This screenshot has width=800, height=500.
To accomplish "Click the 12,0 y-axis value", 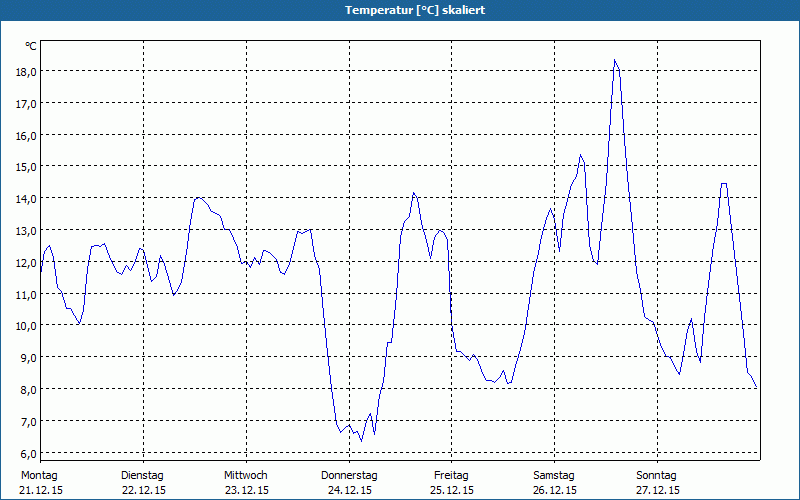I will 27,263.
